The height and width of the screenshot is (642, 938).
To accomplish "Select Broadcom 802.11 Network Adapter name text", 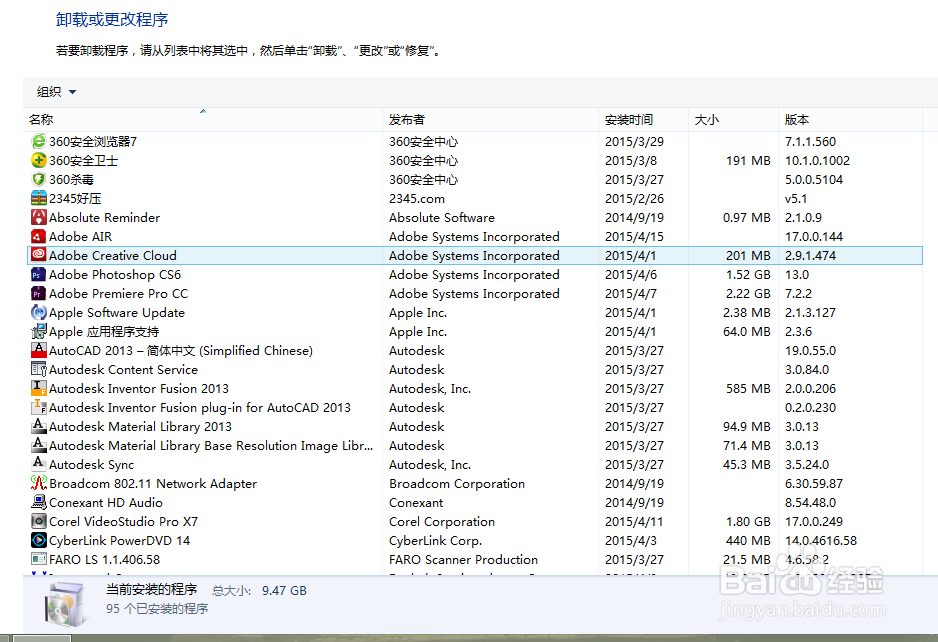I will (153, 483).
